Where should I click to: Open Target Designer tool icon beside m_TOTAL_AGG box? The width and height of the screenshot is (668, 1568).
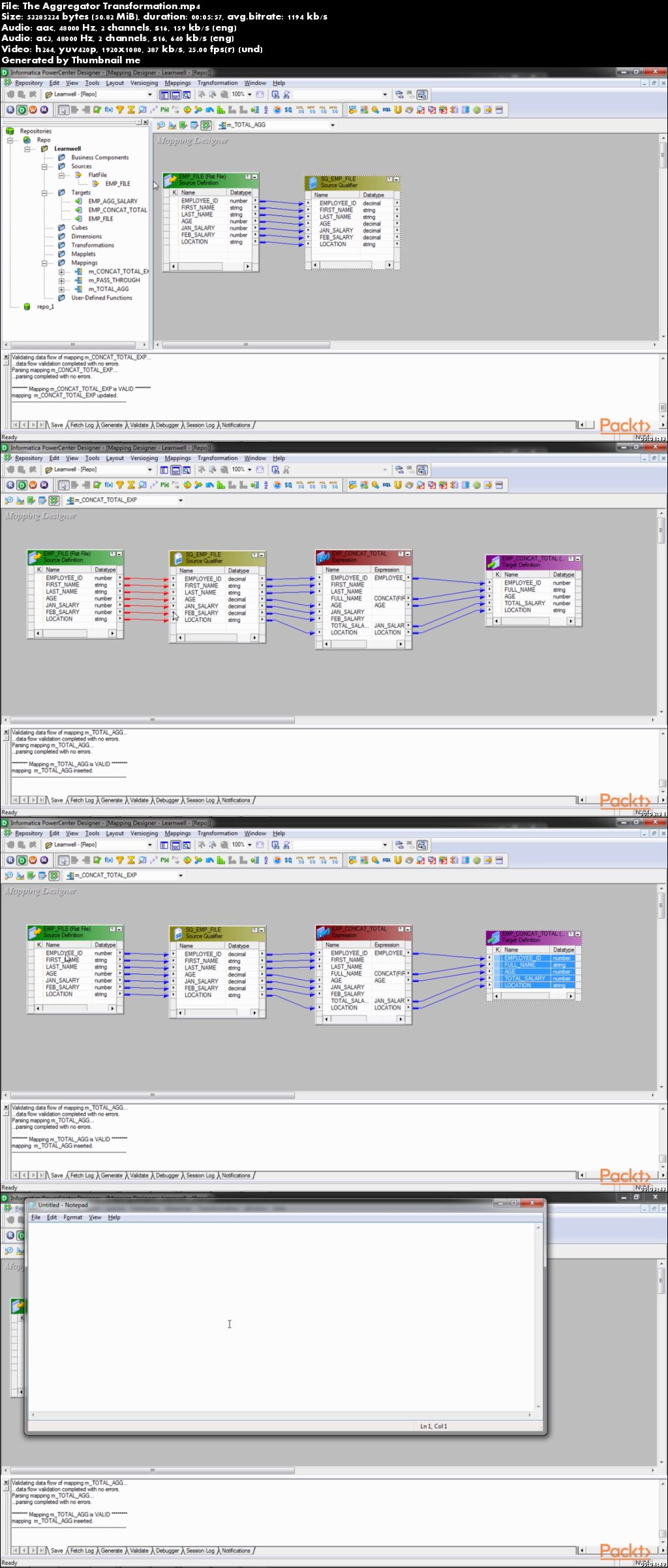pos(172,125)
